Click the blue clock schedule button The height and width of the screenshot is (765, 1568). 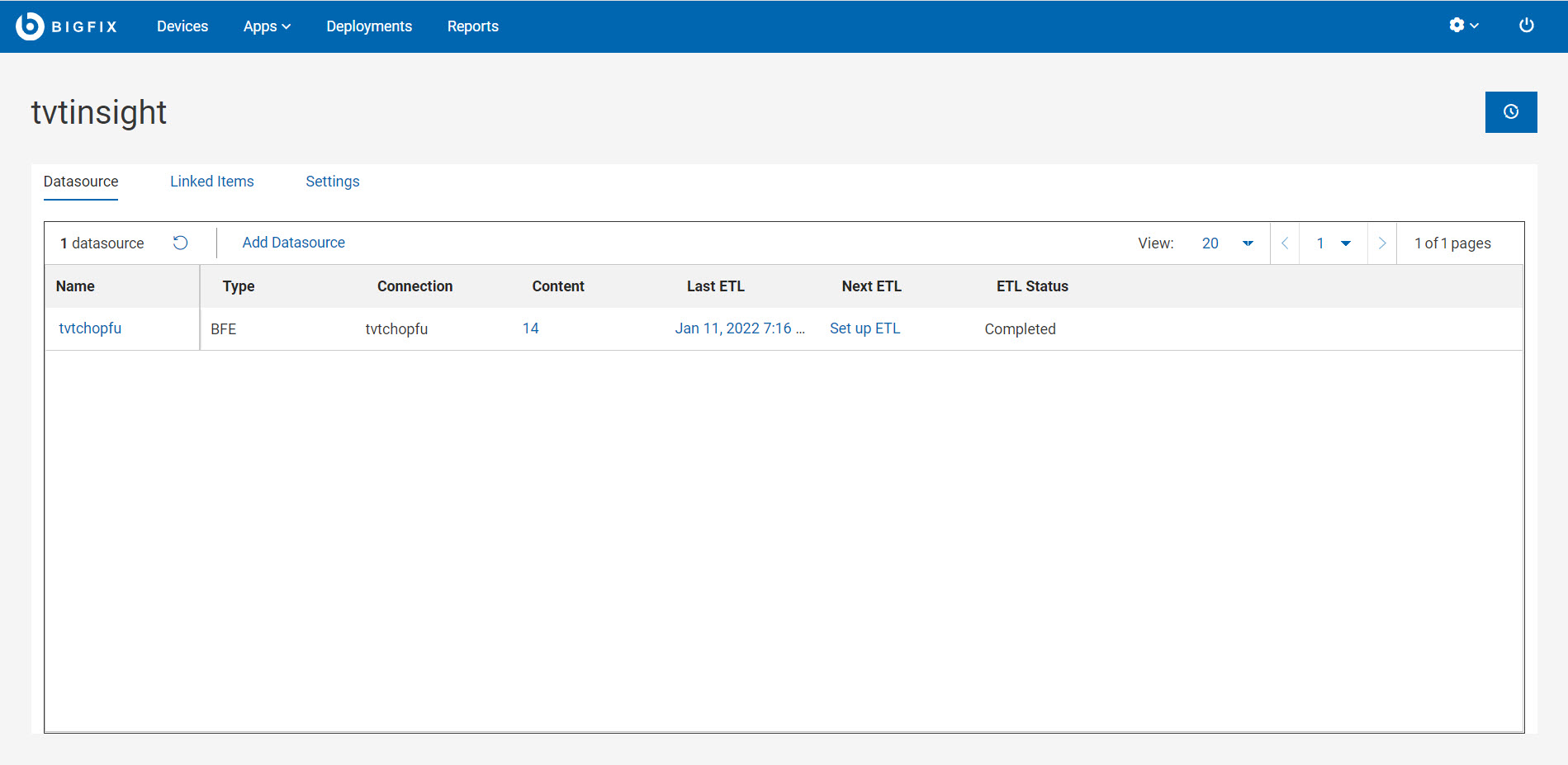click(x=1510, y=112)
